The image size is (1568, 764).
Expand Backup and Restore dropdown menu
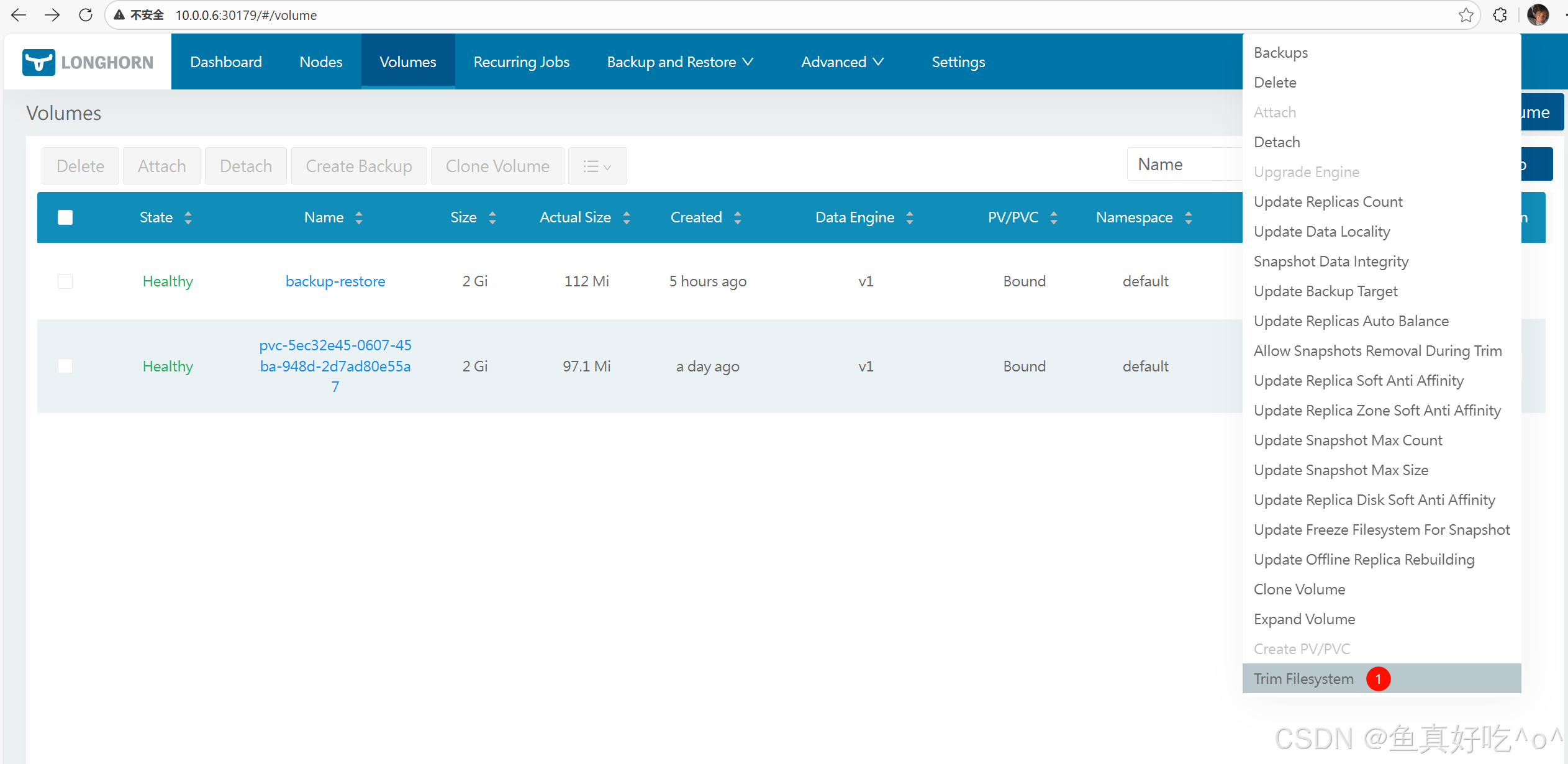(x=680, y=62)
